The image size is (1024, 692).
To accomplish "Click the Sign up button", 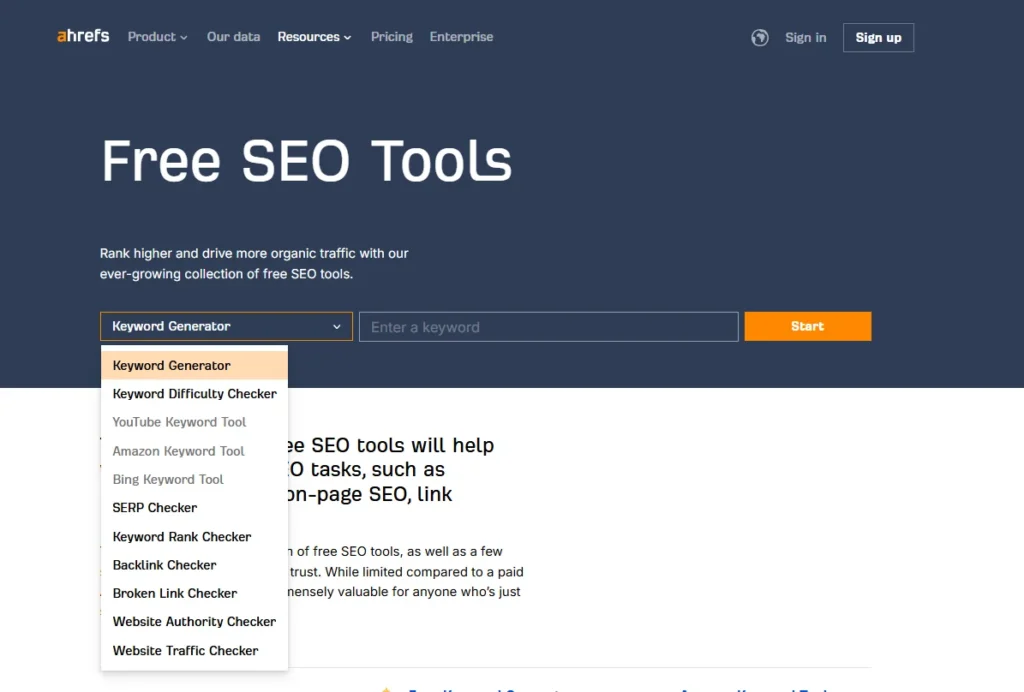I will pyautogui.click(x=878, y=38).
